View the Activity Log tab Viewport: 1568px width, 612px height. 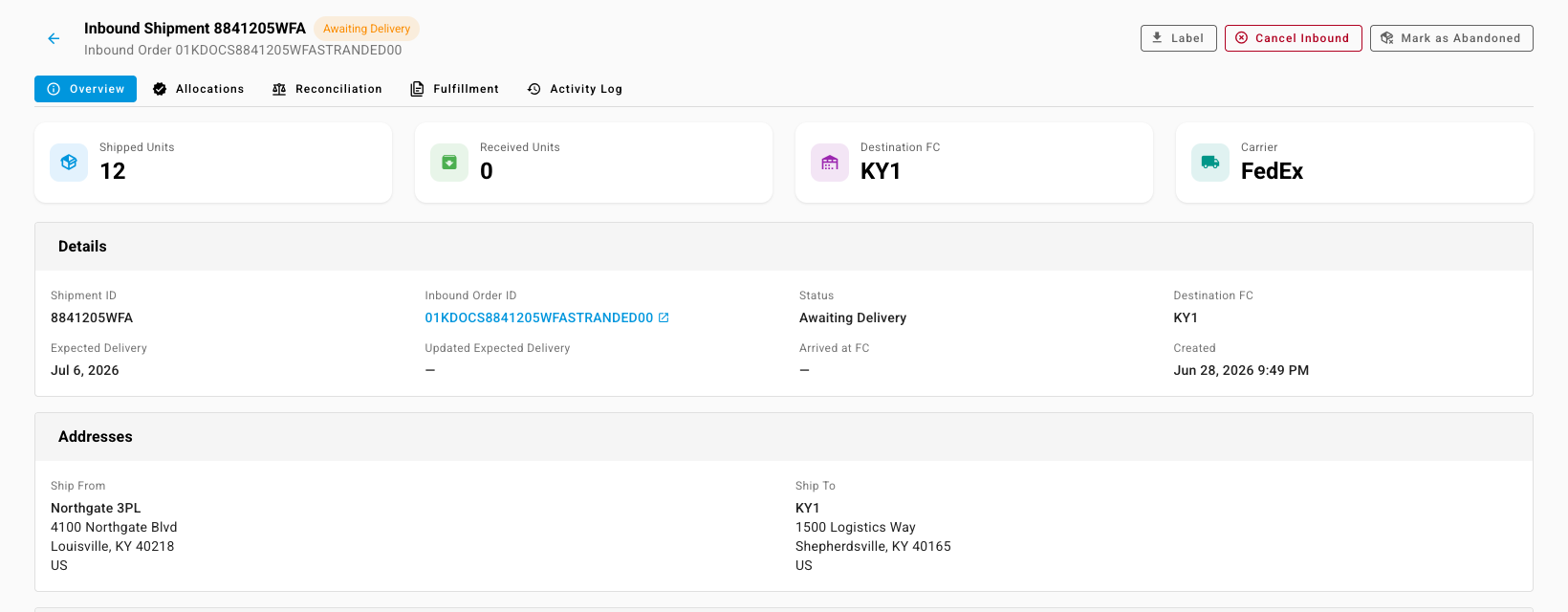pyautogui.click(x=575, y=89)
